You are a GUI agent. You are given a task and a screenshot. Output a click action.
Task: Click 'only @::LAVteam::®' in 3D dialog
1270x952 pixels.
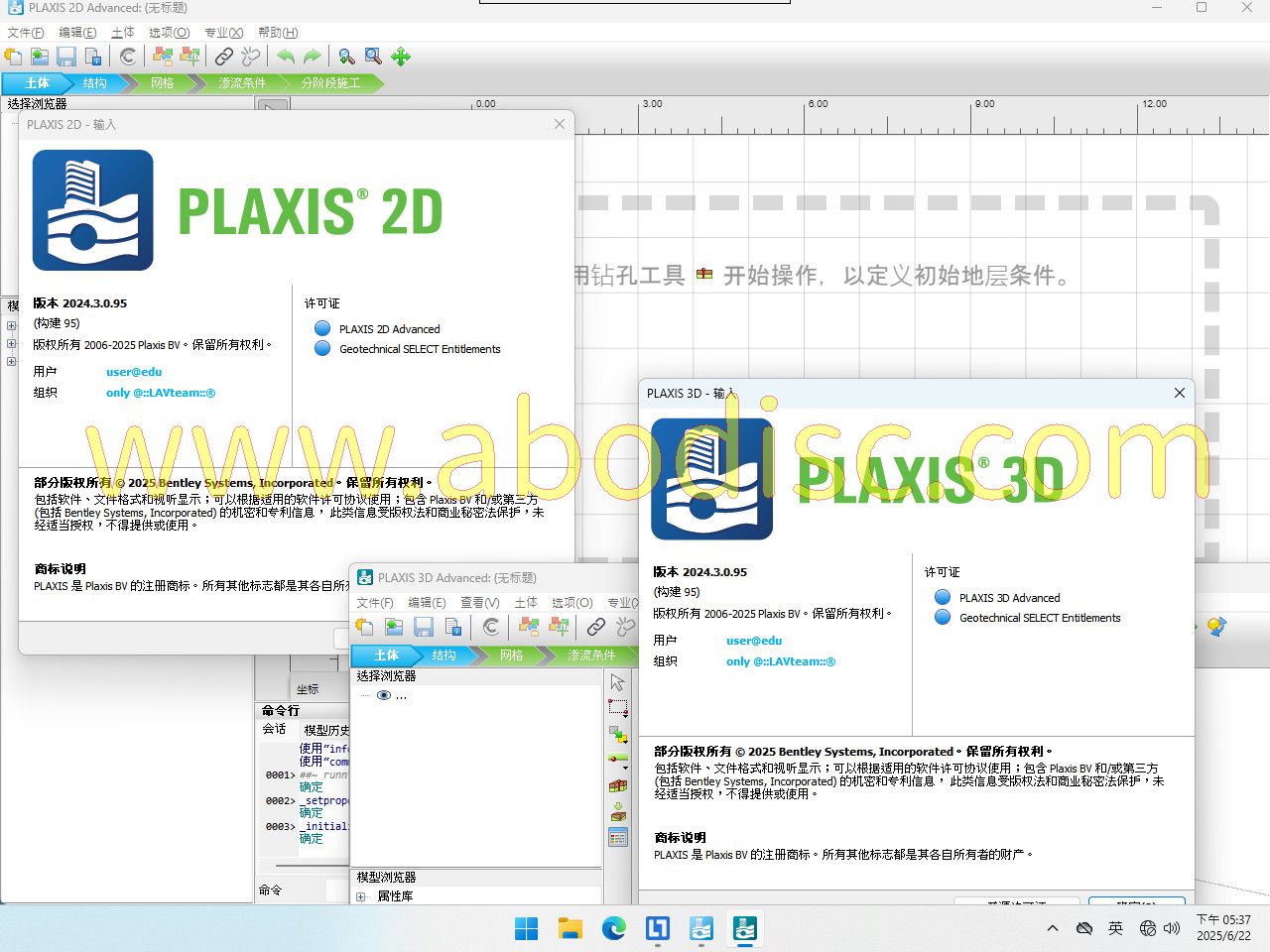(781, 661)
